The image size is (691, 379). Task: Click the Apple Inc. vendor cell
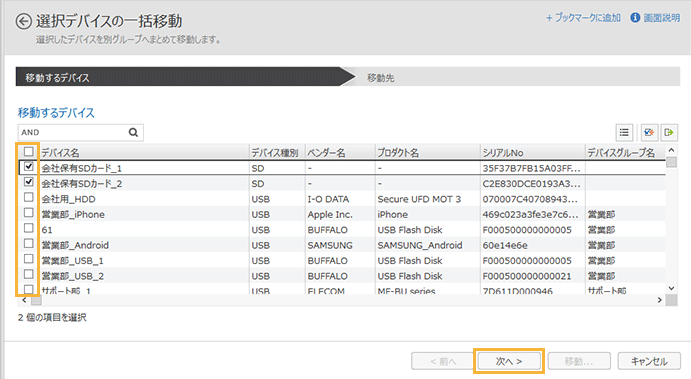tap(340, 214)
